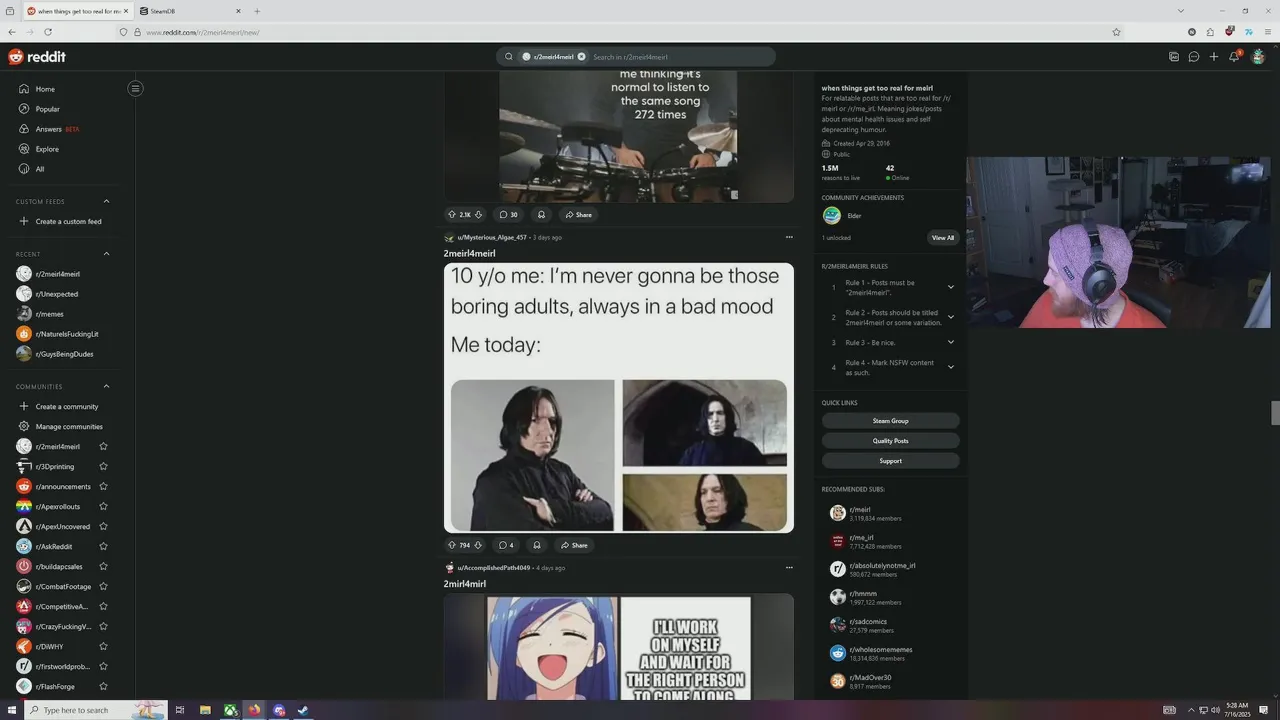This screenshot has height=720, width=1280.
Task: Open the 30 comments on drum post
Action: pyautogui.click(x=508, y=214)
